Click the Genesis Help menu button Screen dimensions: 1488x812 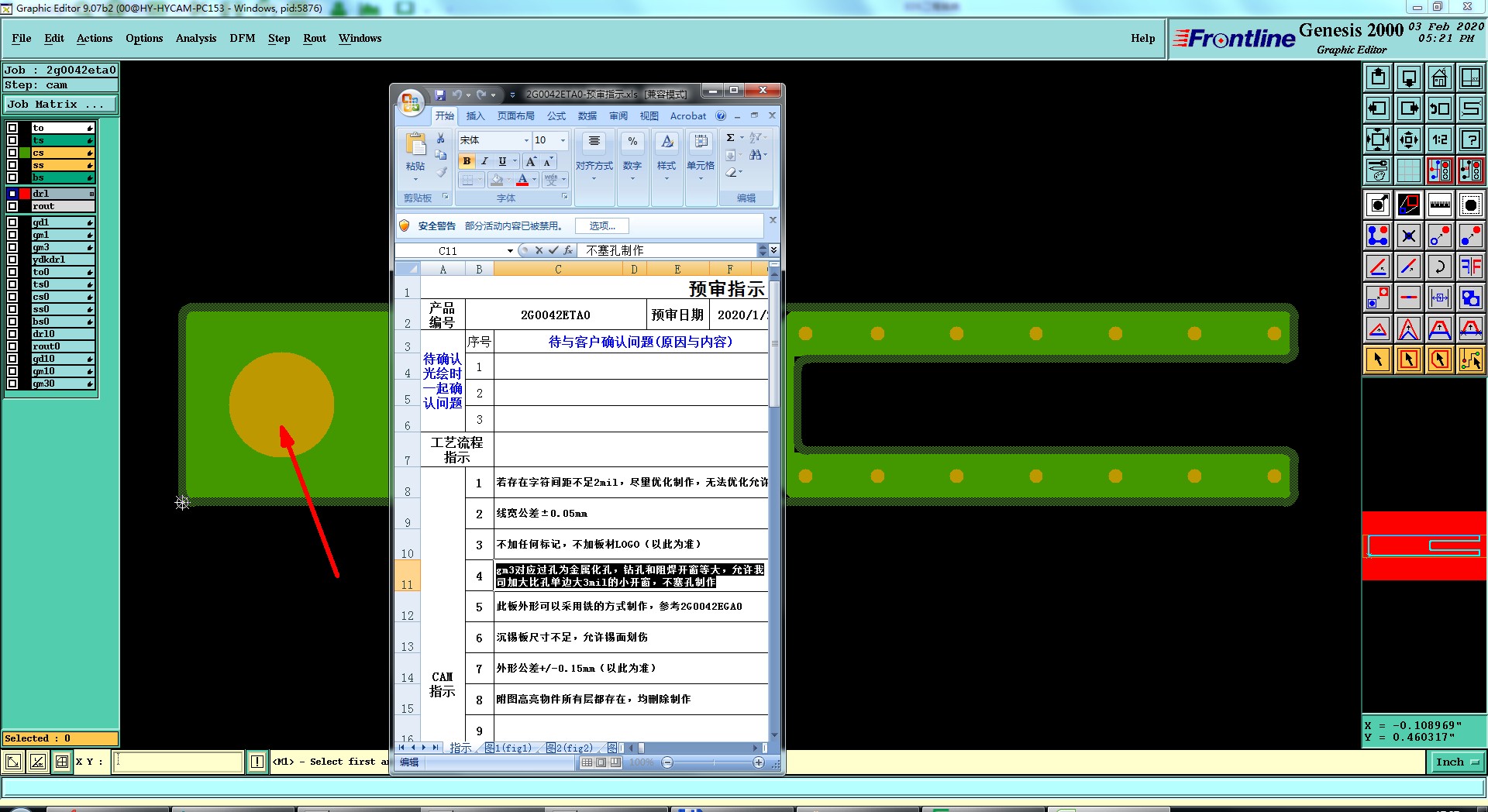[x=1142, y=38]
